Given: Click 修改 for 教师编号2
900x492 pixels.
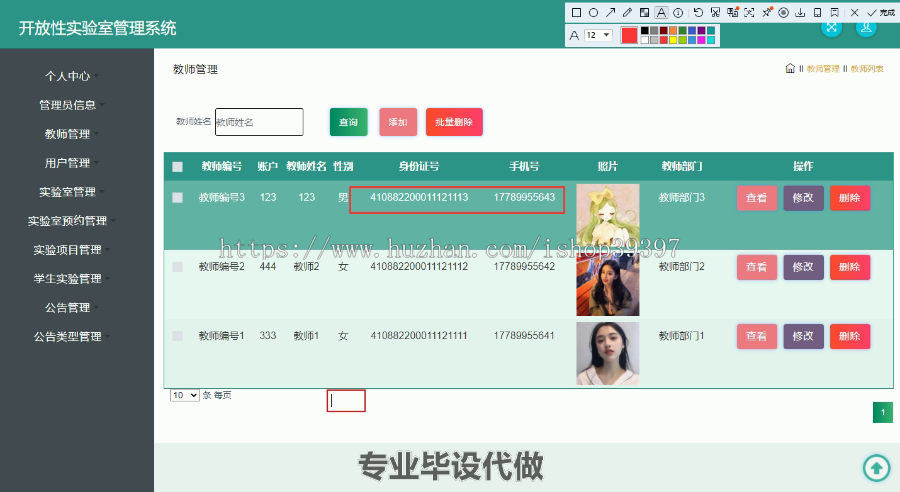Looking at the screenshot, I should 803,267.
